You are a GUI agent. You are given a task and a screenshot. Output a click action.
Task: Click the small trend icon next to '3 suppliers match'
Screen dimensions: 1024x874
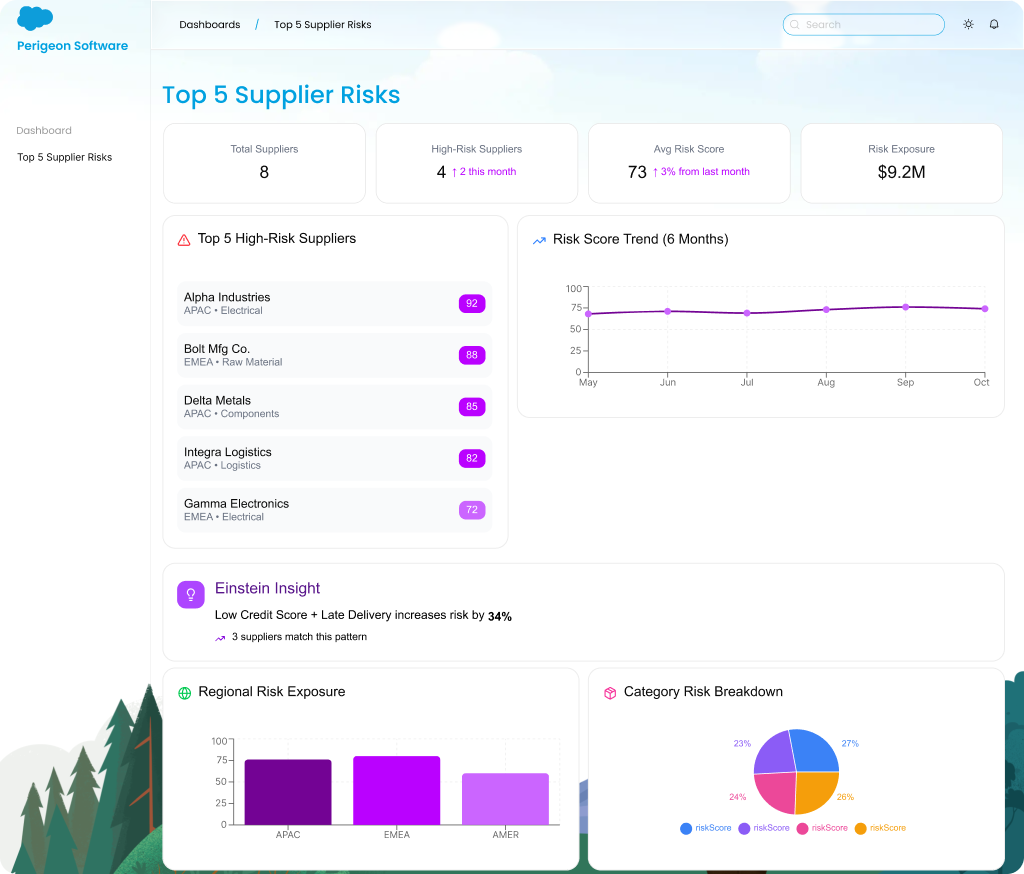pos(220,637)
